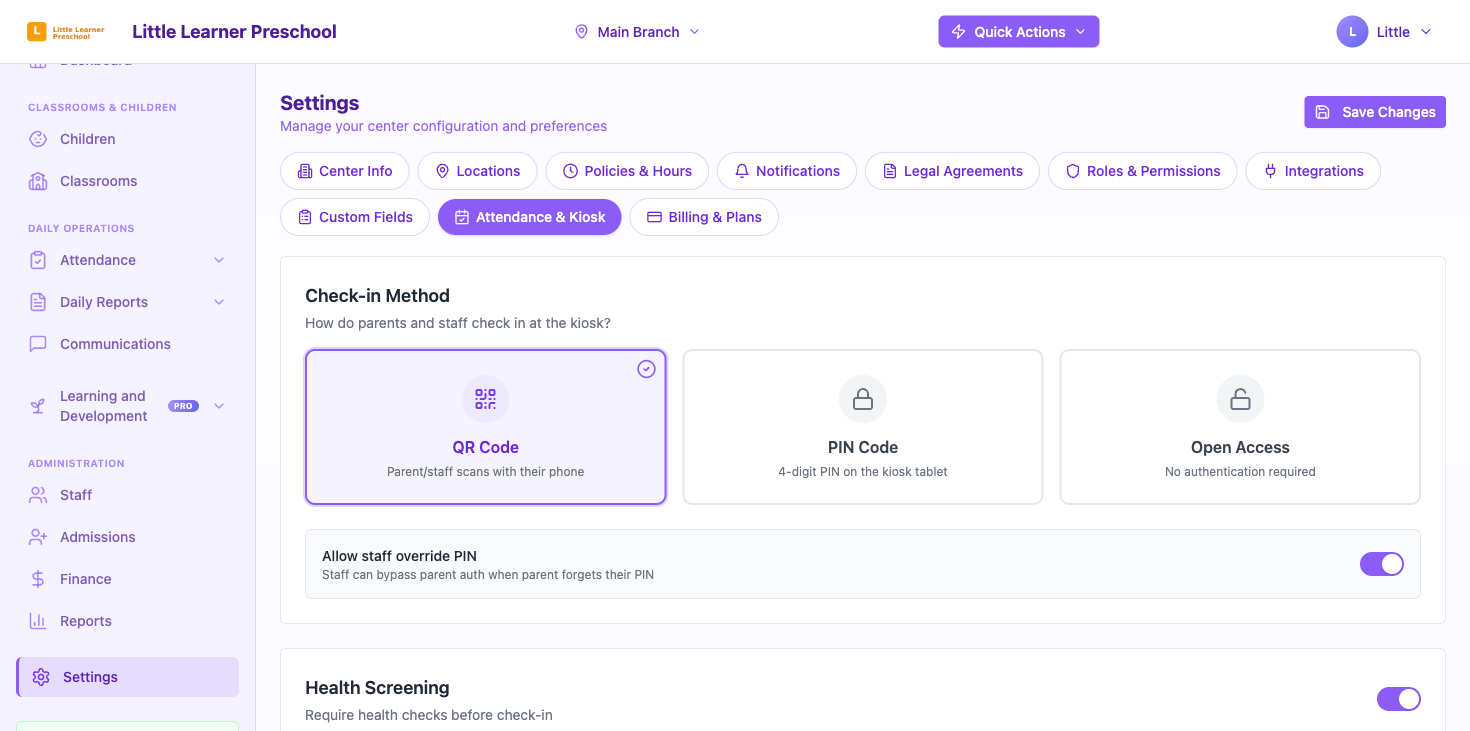Click the closed padlock icon for PIN Code
Screen dimensions: 1470x731
[x=862, y=399]
